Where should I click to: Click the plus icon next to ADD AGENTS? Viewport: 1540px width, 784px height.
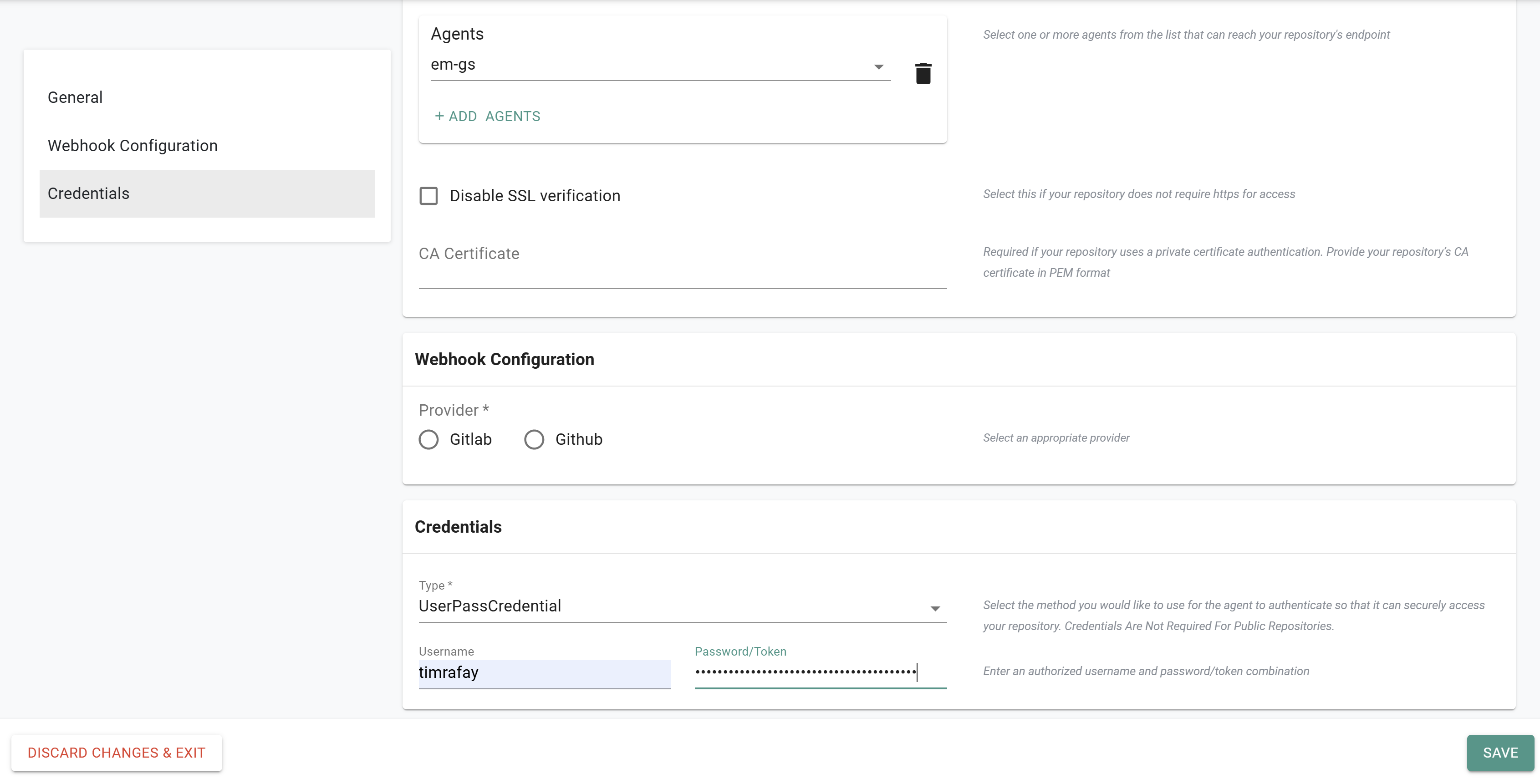click(440, 116)
